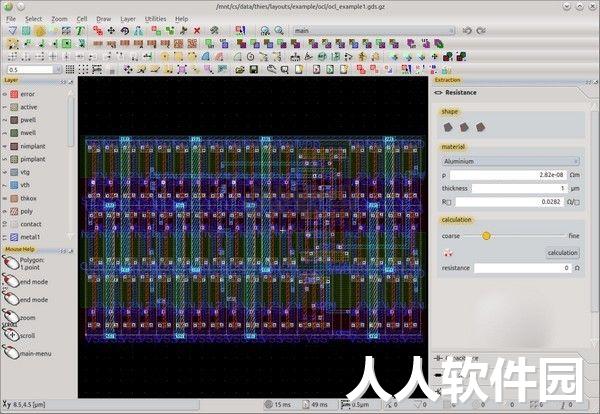Click the calculation button
The width and height of the screenshot is (600, 414).
(562, 253)
